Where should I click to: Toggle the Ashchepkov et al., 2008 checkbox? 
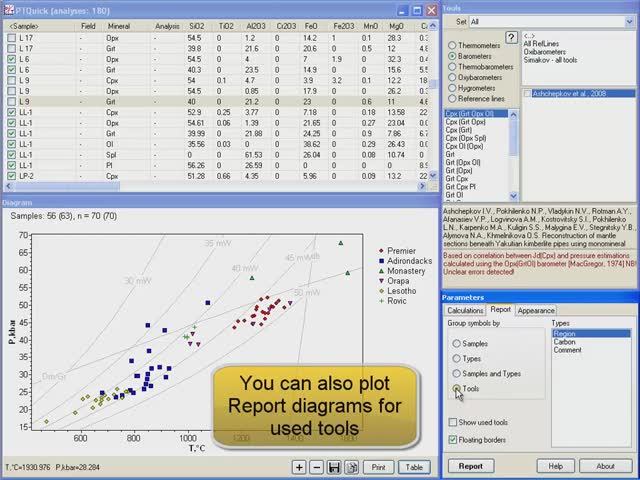[x=527, y=94]
